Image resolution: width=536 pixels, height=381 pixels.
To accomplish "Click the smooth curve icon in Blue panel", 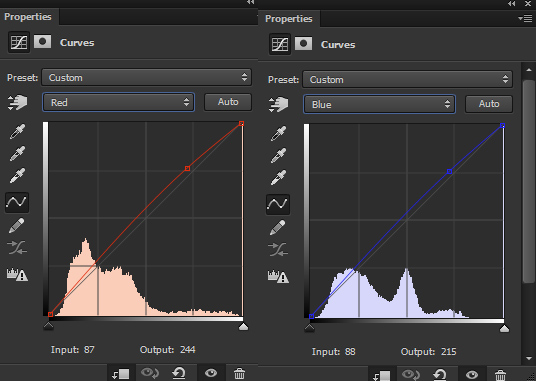I will (278, 249).
